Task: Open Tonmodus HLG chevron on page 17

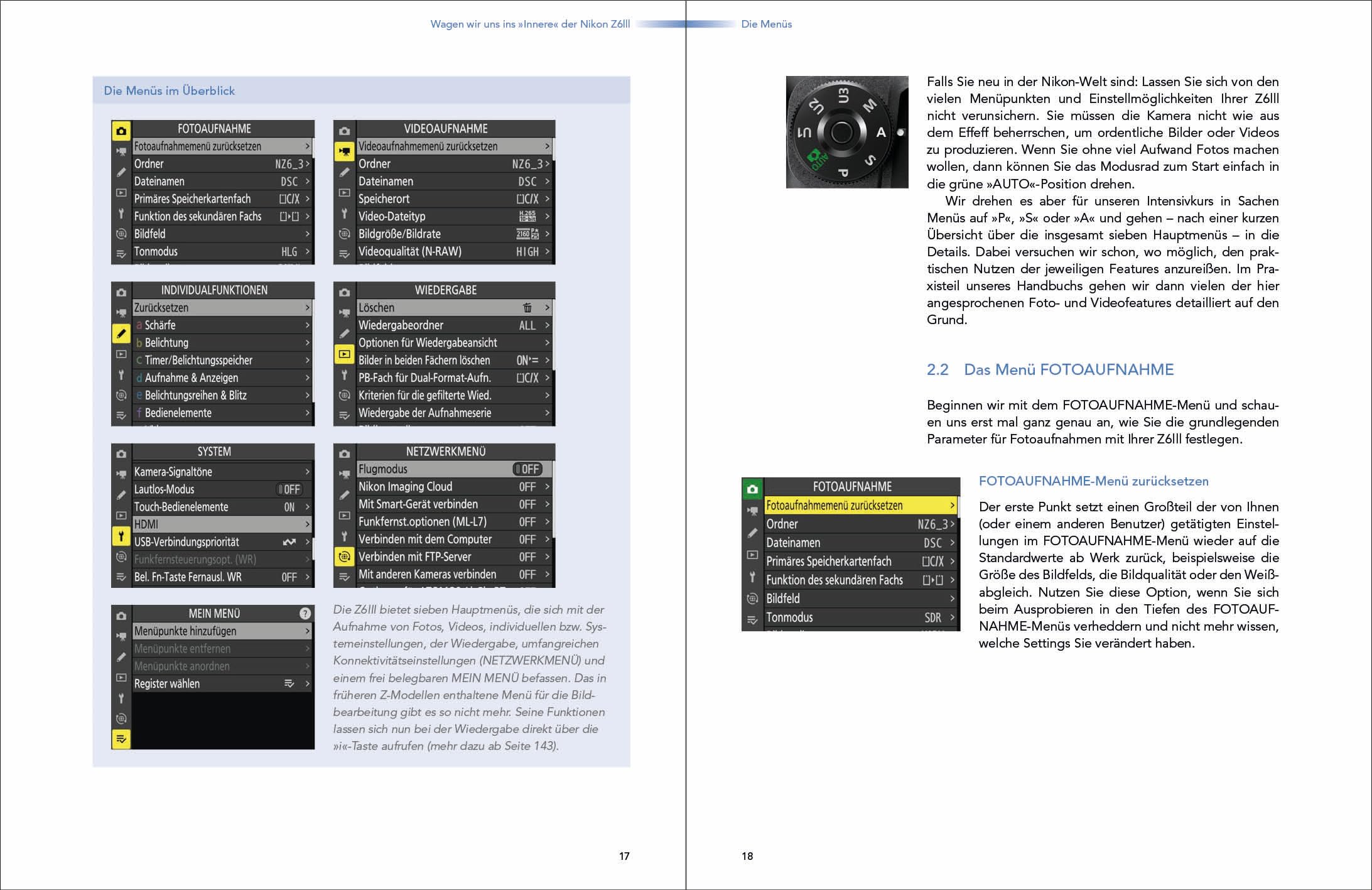Action: (x=308, y=252)
